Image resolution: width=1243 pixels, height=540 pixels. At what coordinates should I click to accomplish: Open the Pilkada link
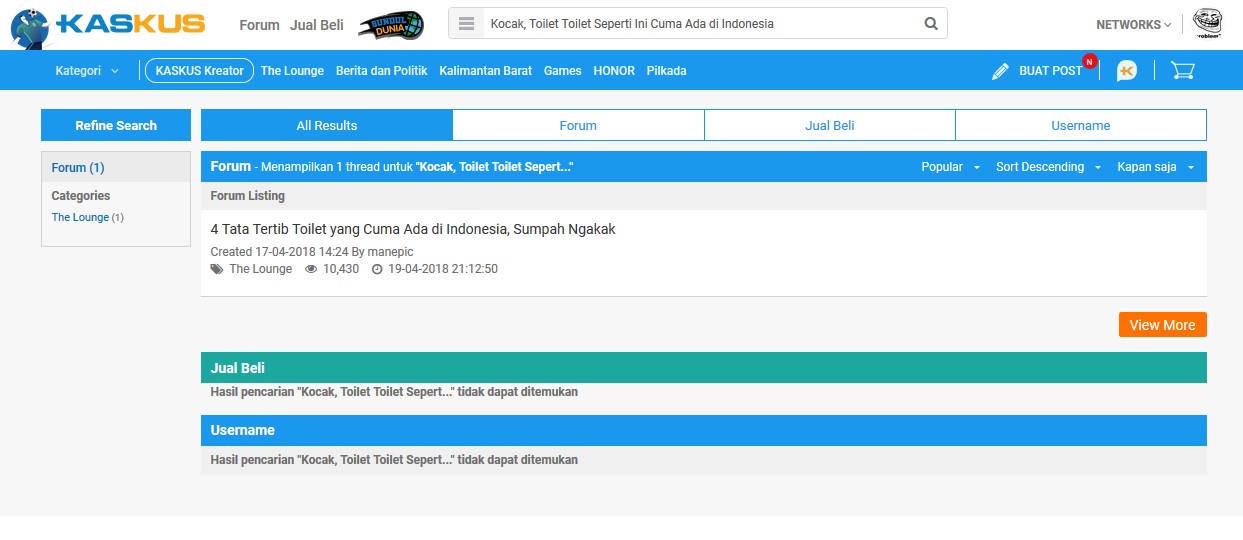coord(666,71)
